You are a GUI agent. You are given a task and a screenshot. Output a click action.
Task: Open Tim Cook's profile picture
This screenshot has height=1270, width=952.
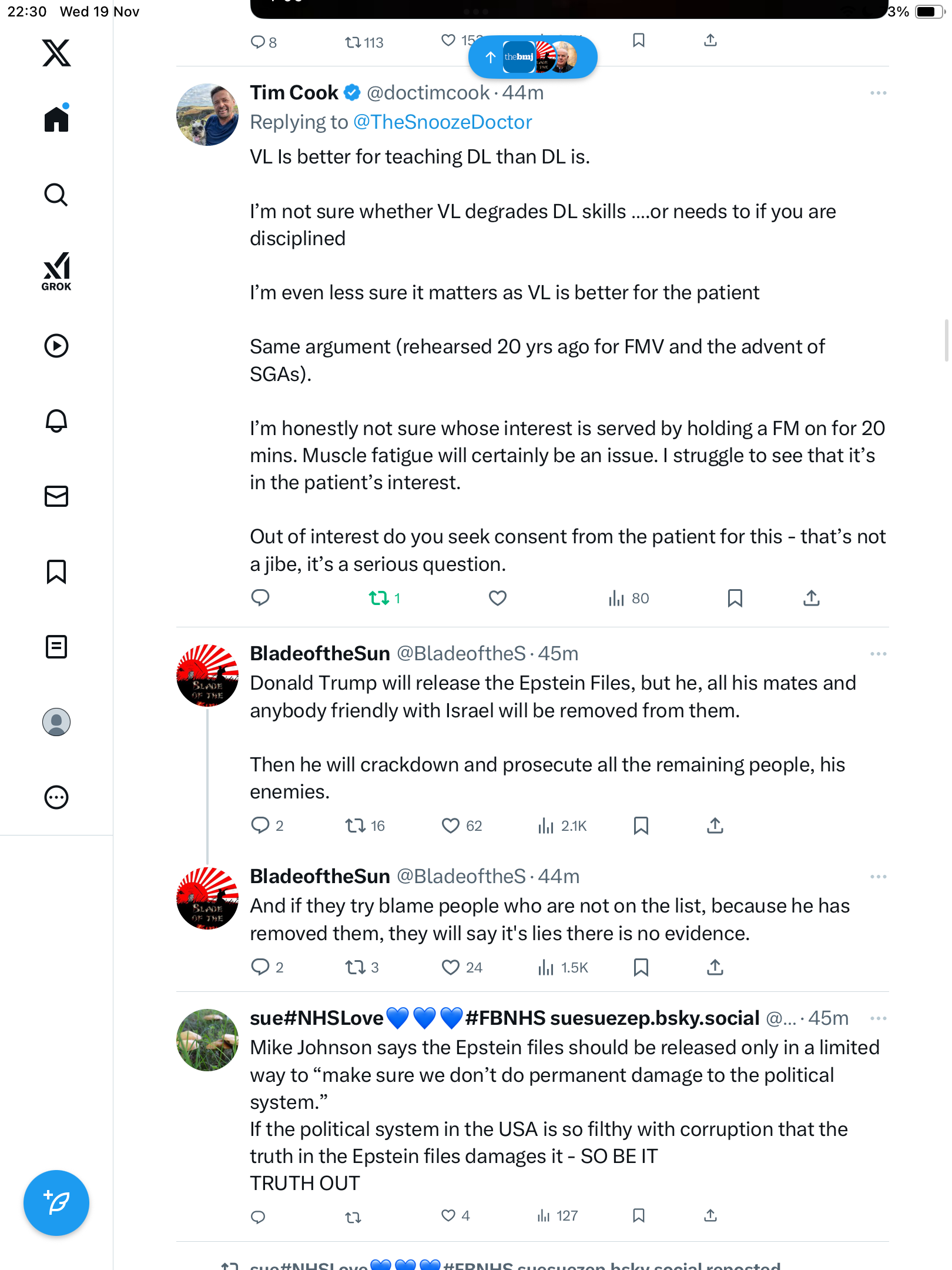point(207,115)
